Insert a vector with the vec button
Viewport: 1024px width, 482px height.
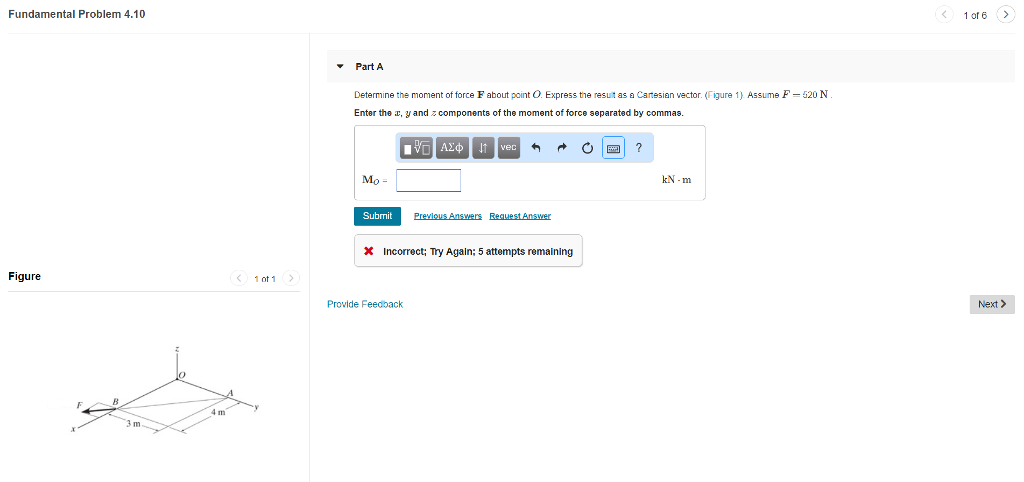point(509,148)
